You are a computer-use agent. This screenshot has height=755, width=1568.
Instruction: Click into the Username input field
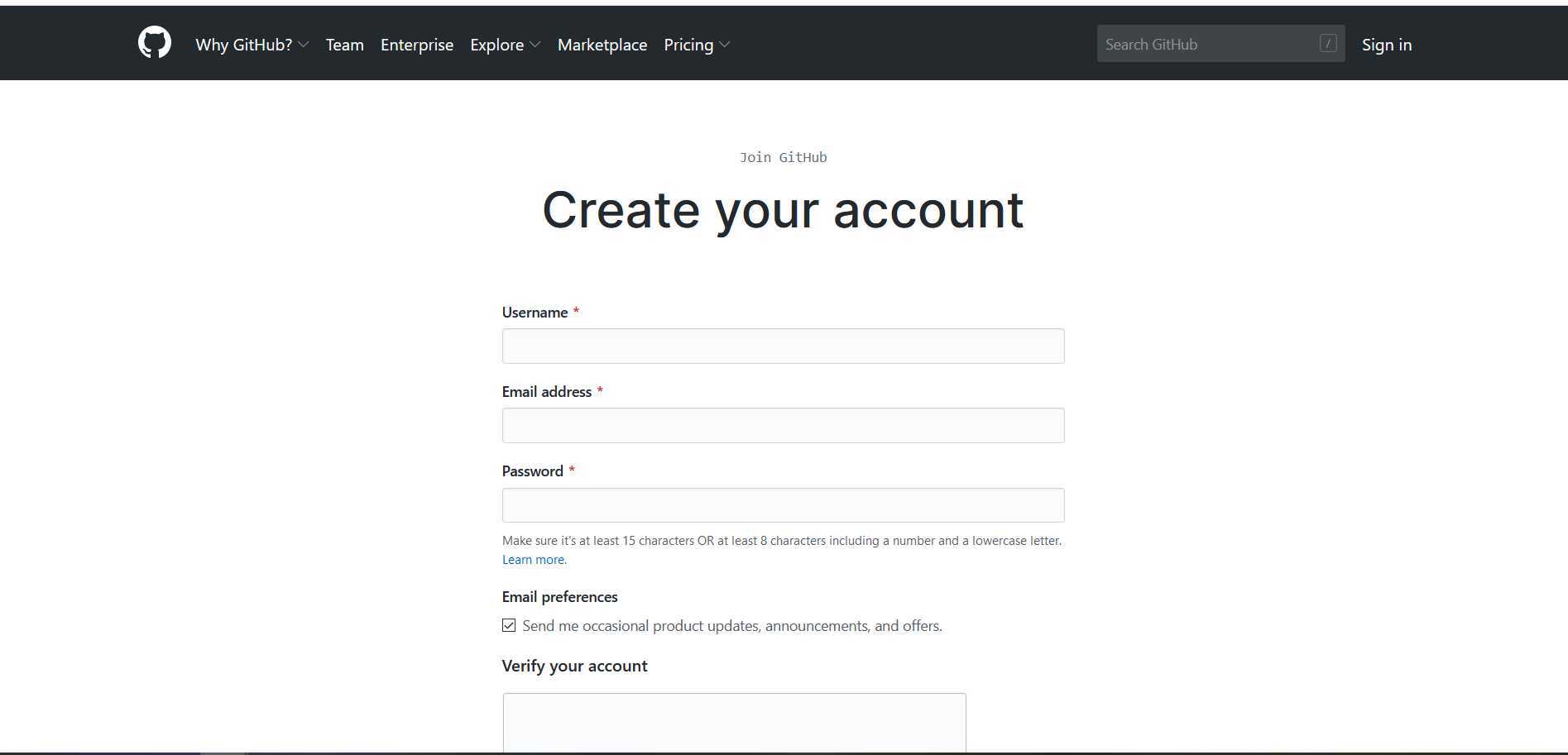coord(783,346)
